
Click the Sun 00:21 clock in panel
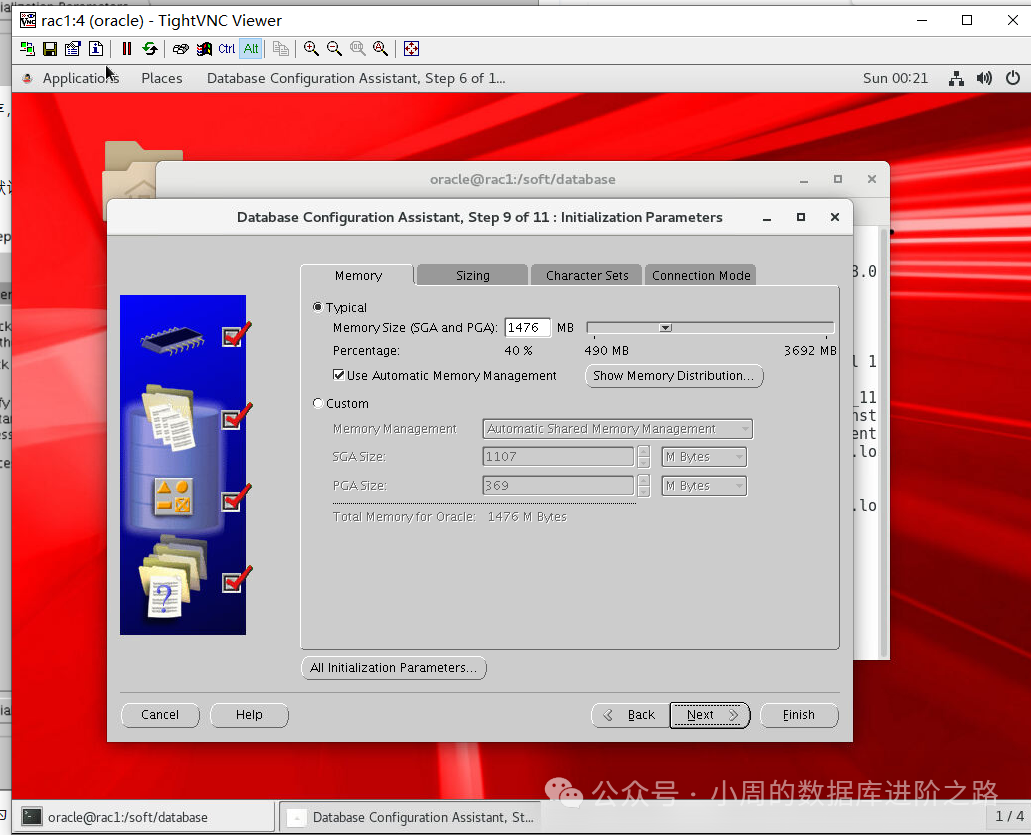coord(895,78)
